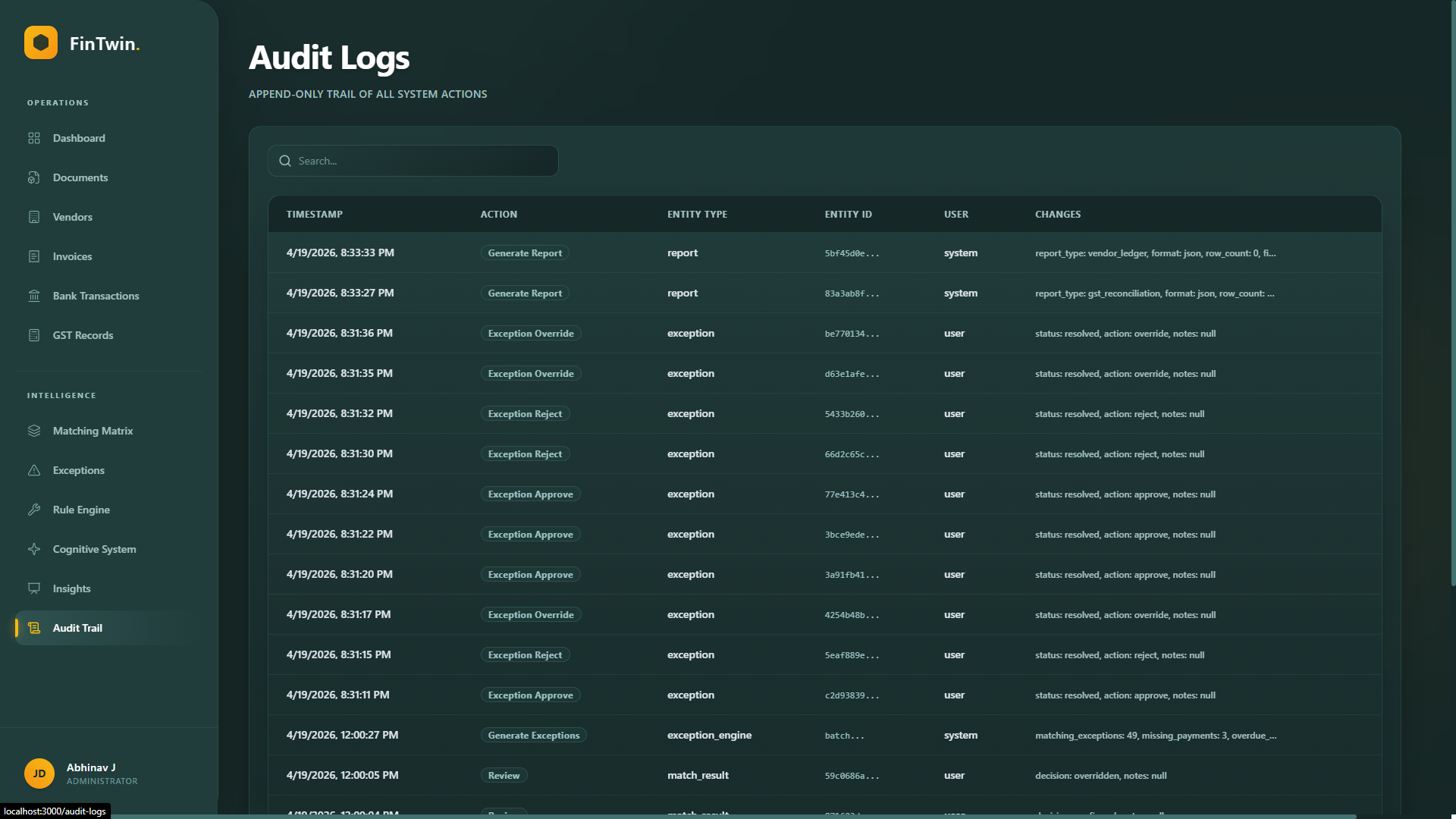Viewport: 1456px width, 819px height.
Task: Focus the Search input field
Action: pyautogui.click(x=425, y=161)
